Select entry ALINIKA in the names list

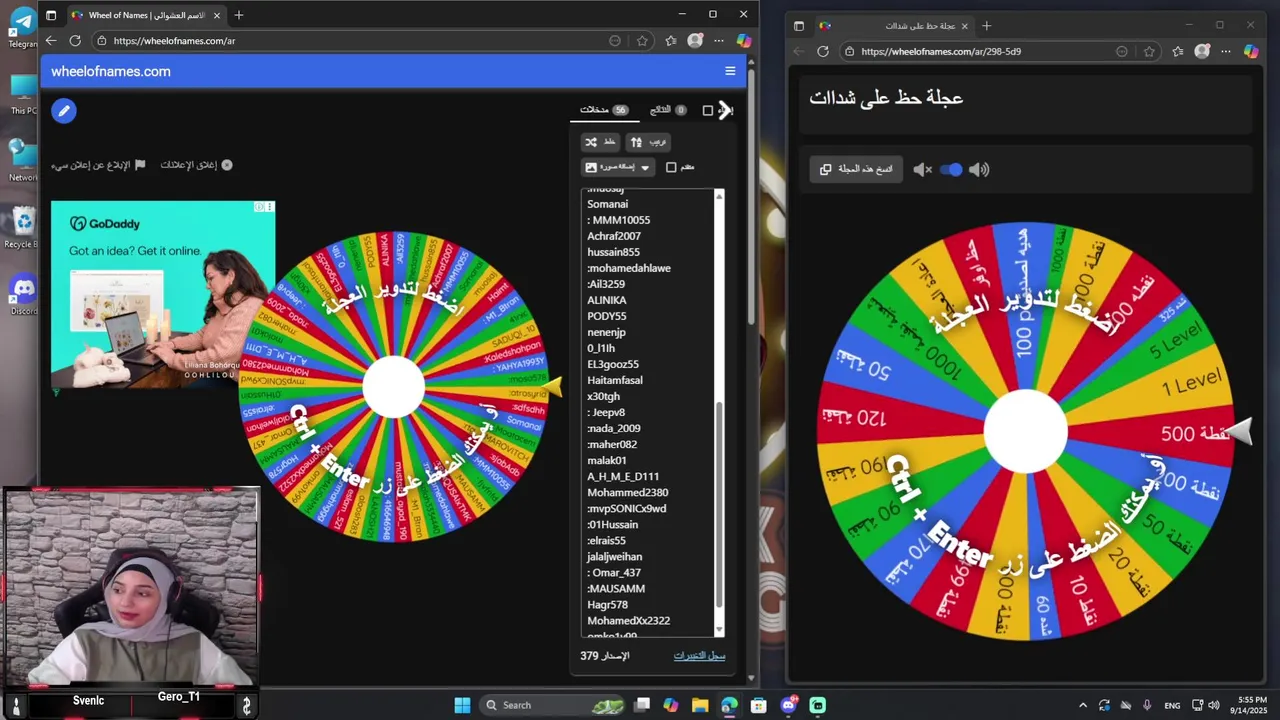click(x=607, y=300)
